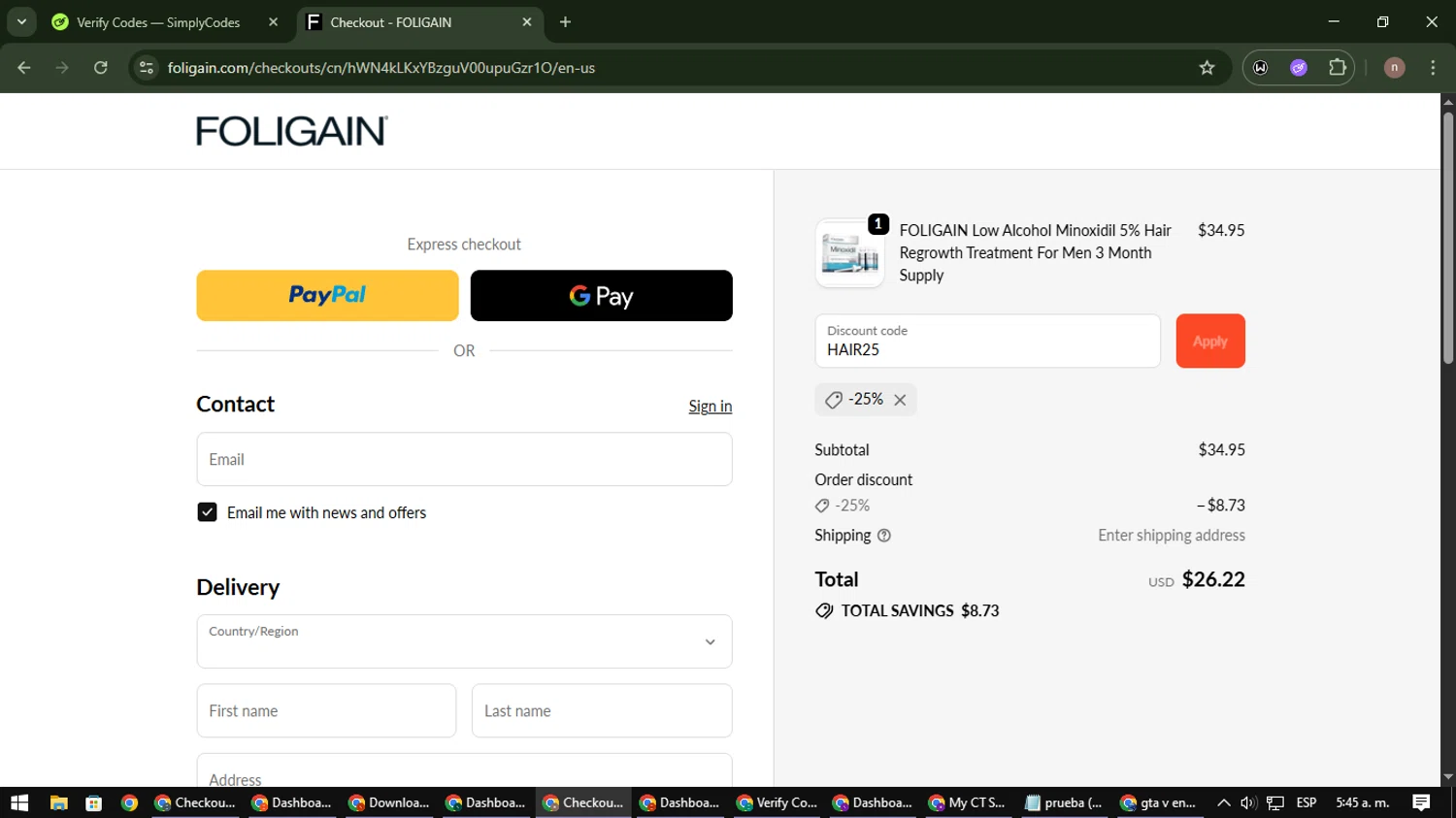The image size is (1456, 818).
Task: Reload the checkout page
Action: 101,68
